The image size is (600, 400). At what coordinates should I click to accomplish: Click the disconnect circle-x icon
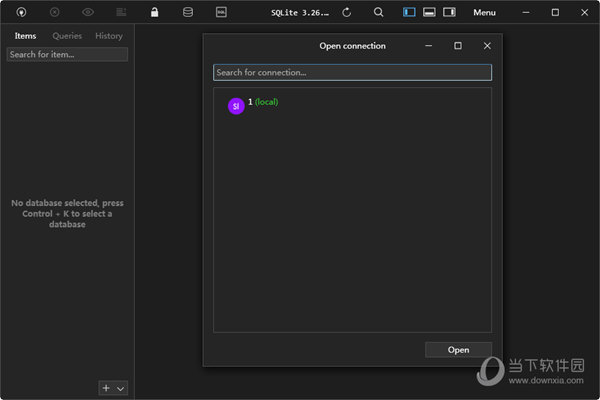[55, 12]
